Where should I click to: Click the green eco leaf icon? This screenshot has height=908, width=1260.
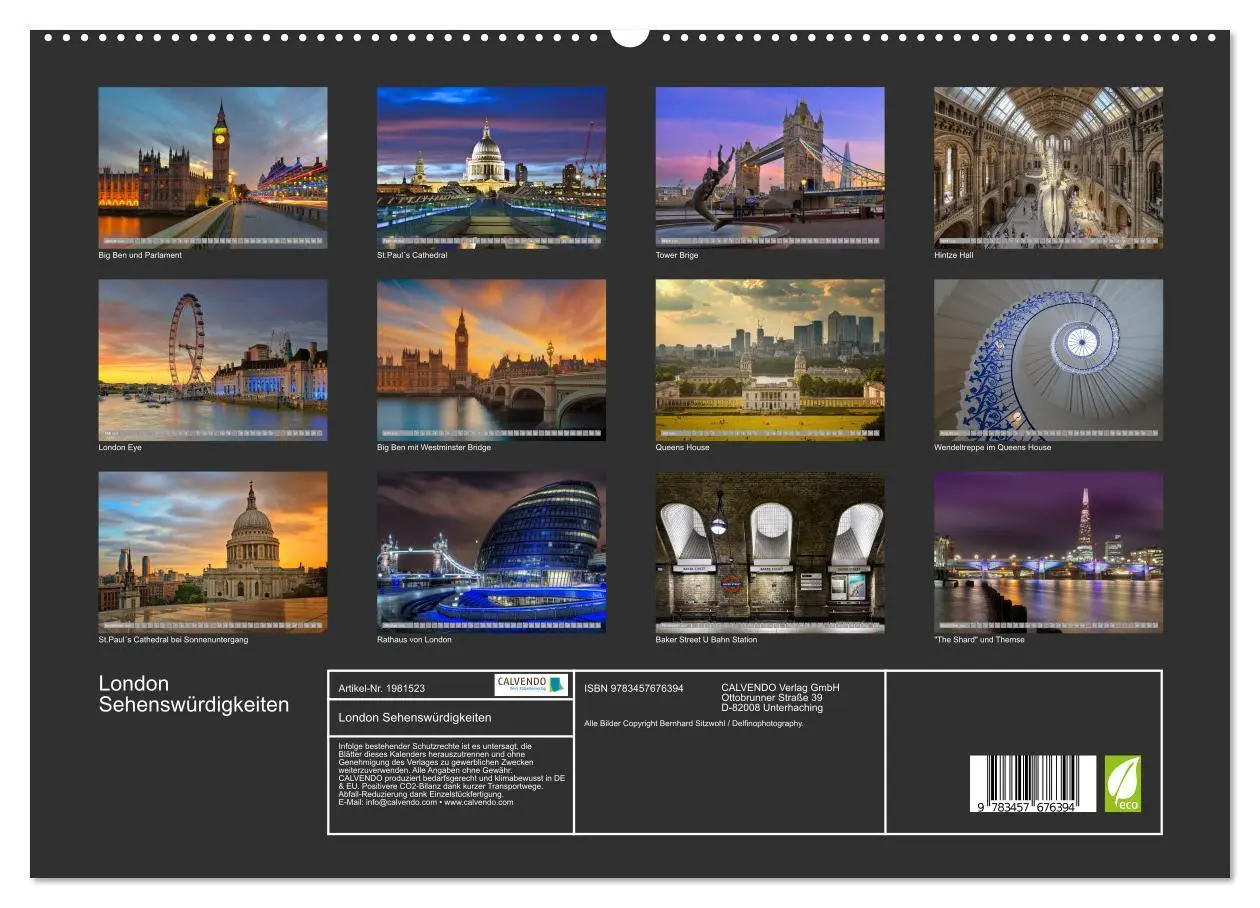coord(1122,783)
